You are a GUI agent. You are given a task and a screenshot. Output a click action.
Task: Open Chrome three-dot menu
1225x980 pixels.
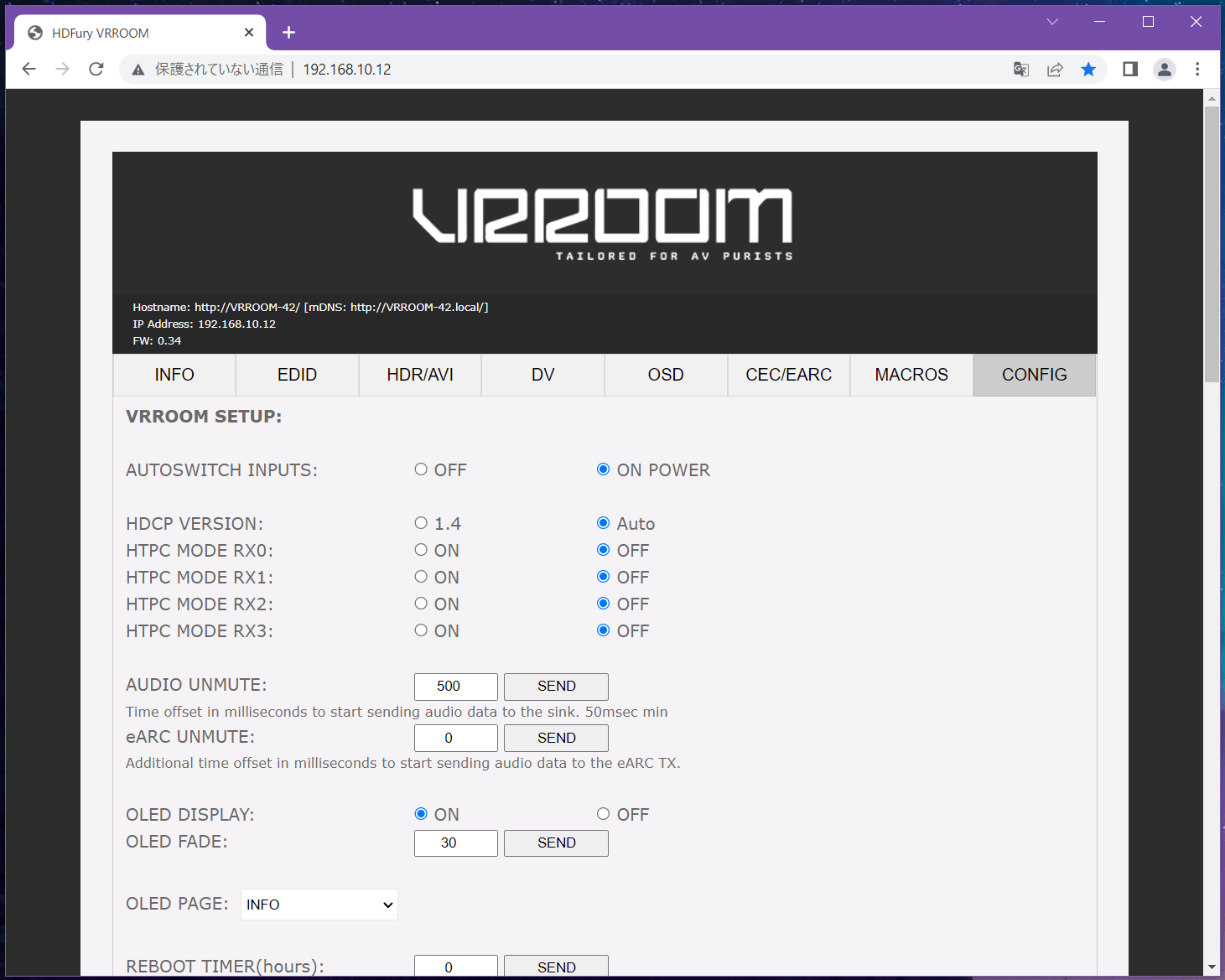coord(1197,69)
